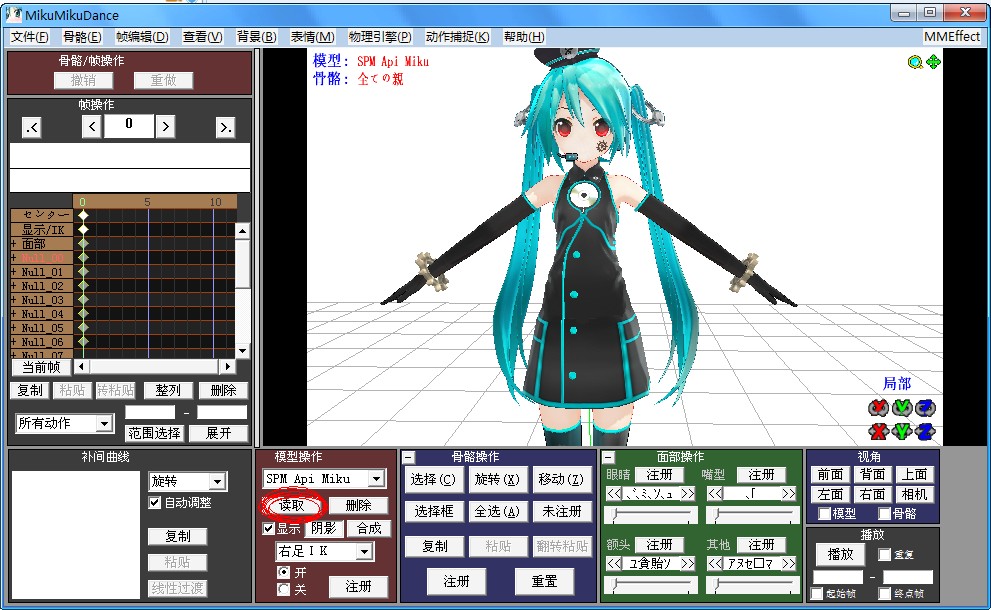Click the 播放 play button
Image resolution: width=991 pixels, height=610 pixels.
pos(841,554)
